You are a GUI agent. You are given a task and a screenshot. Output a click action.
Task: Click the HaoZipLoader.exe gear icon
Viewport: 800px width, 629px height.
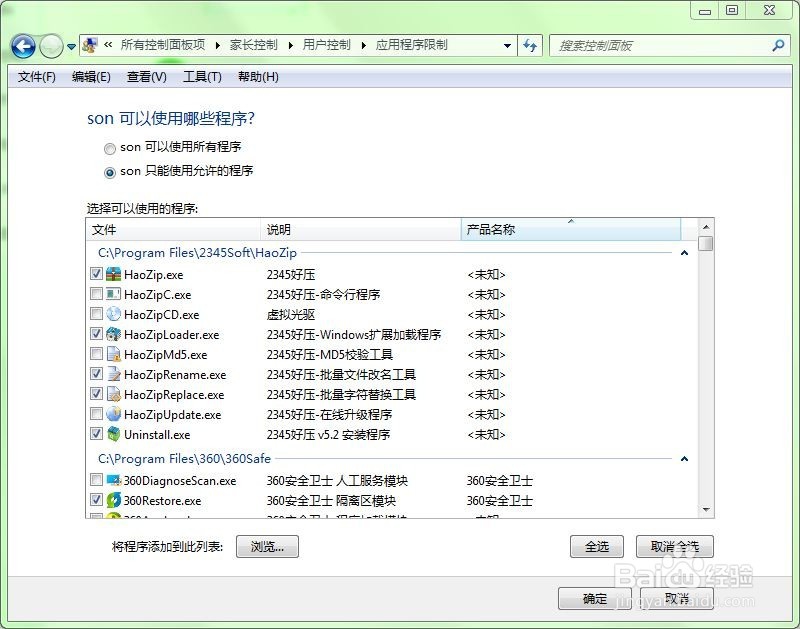(113, 334)
